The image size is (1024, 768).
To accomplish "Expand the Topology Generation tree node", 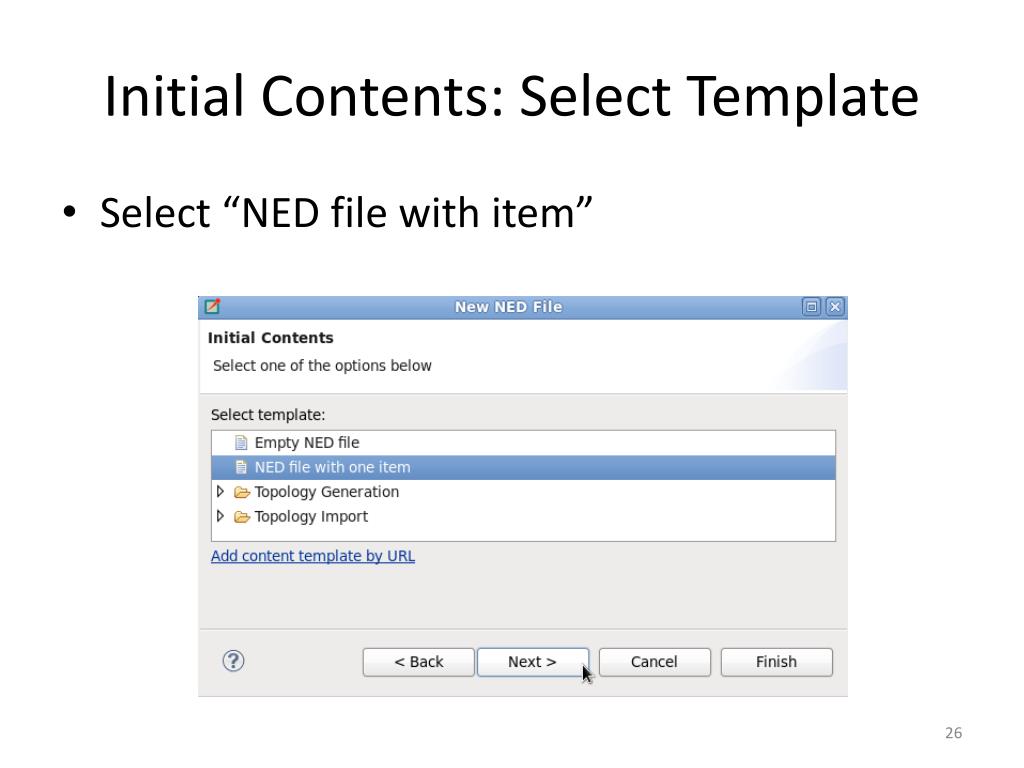I will 220,491.
